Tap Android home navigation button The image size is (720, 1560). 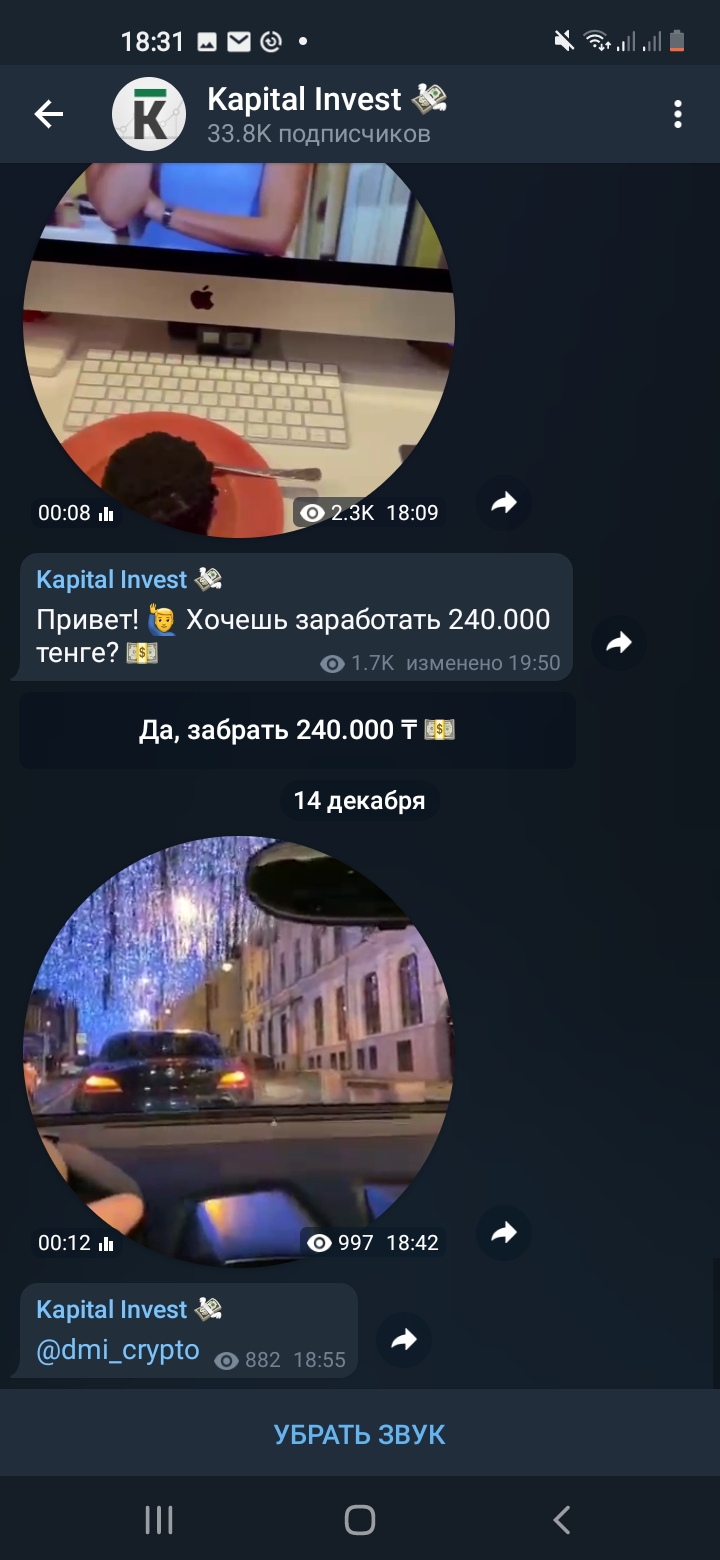tap(360, 1520)
